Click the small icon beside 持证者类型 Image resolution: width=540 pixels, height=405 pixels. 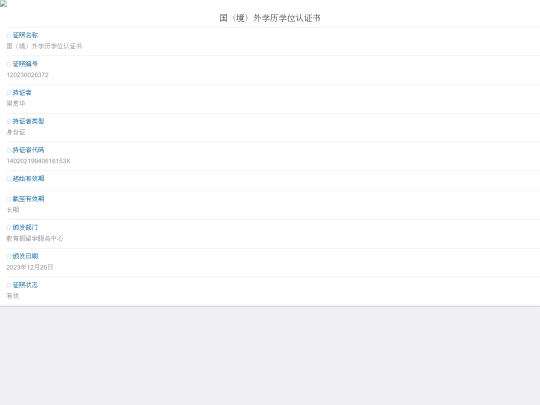[9, 121]
